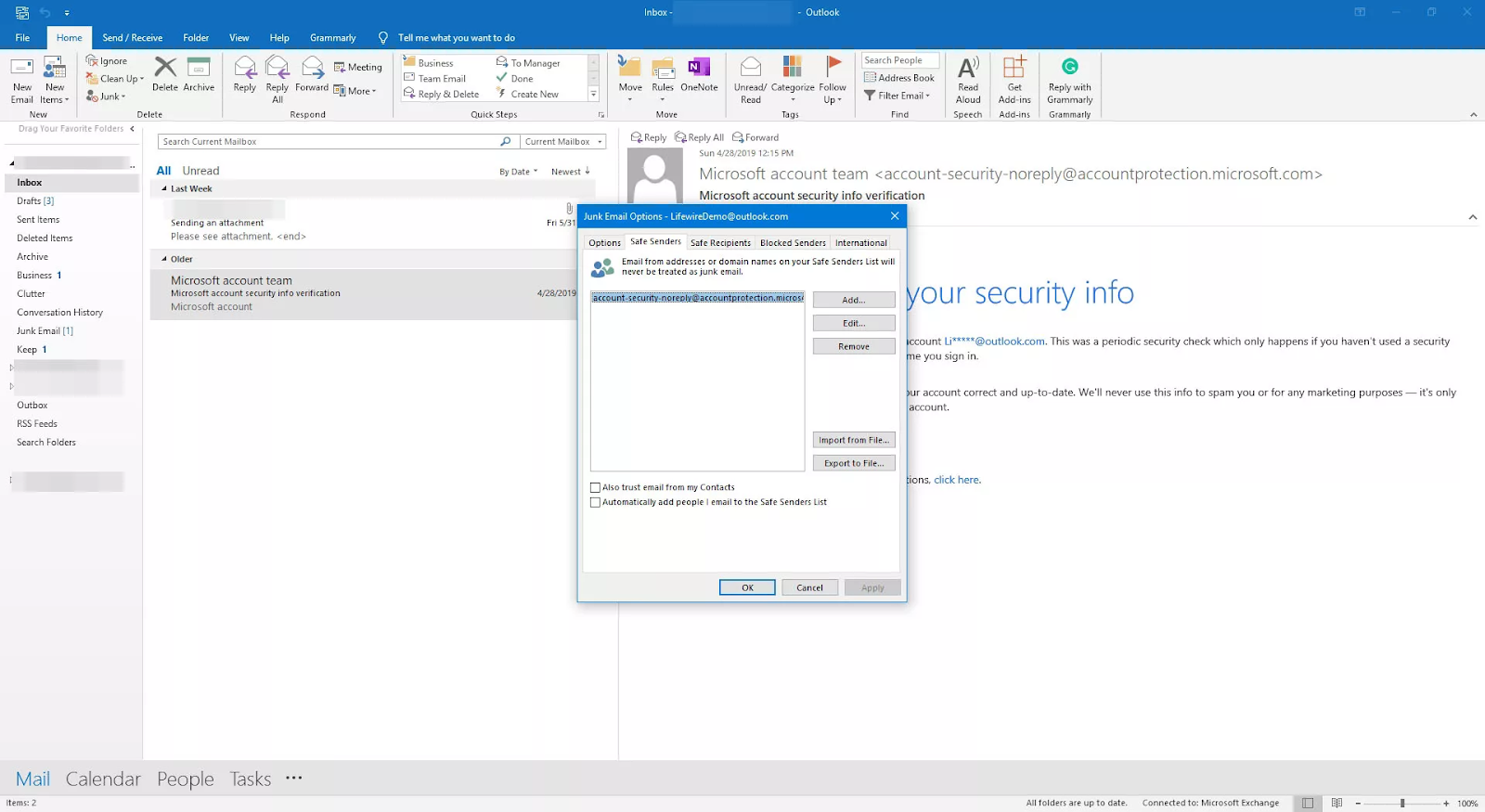Viewport: 1485px width, 812px height.
Task: Switch to the Blocked Senders tab
Action: [793, 243]
